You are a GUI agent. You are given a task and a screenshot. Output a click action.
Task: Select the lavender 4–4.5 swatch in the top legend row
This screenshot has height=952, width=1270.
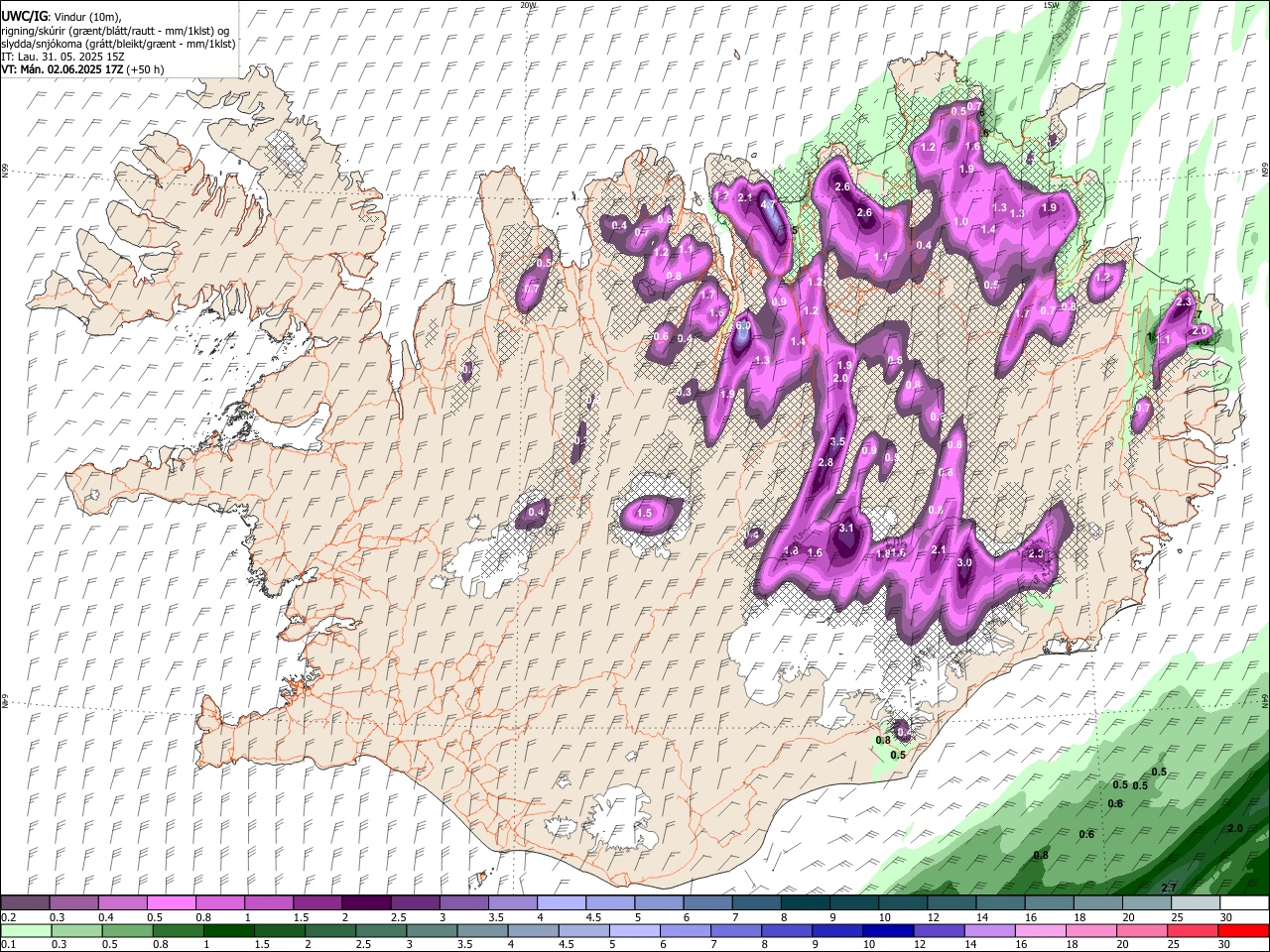561,903
